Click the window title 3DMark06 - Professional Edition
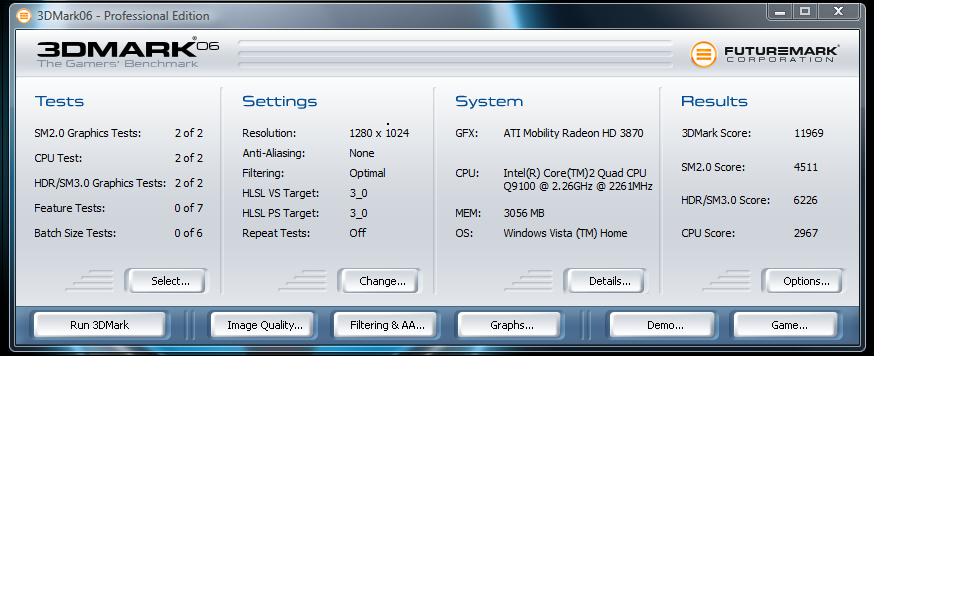The height and width of the screenshot is (600, 960). coord(123,16)
